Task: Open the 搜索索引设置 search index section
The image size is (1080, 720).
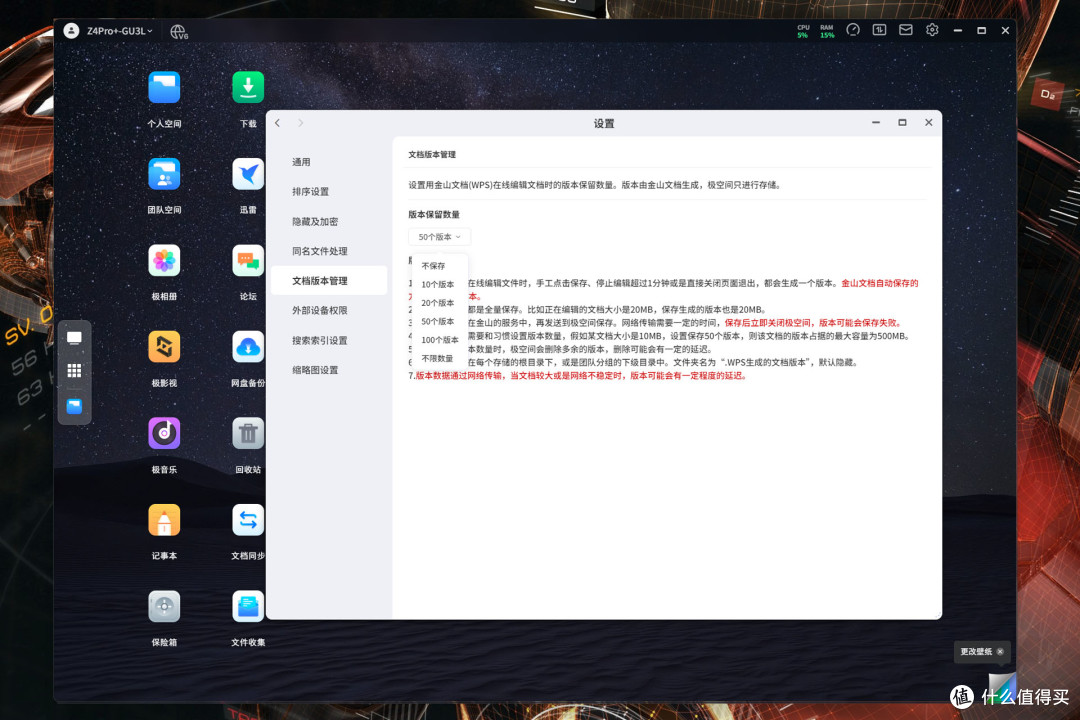Action: [329, 340]
